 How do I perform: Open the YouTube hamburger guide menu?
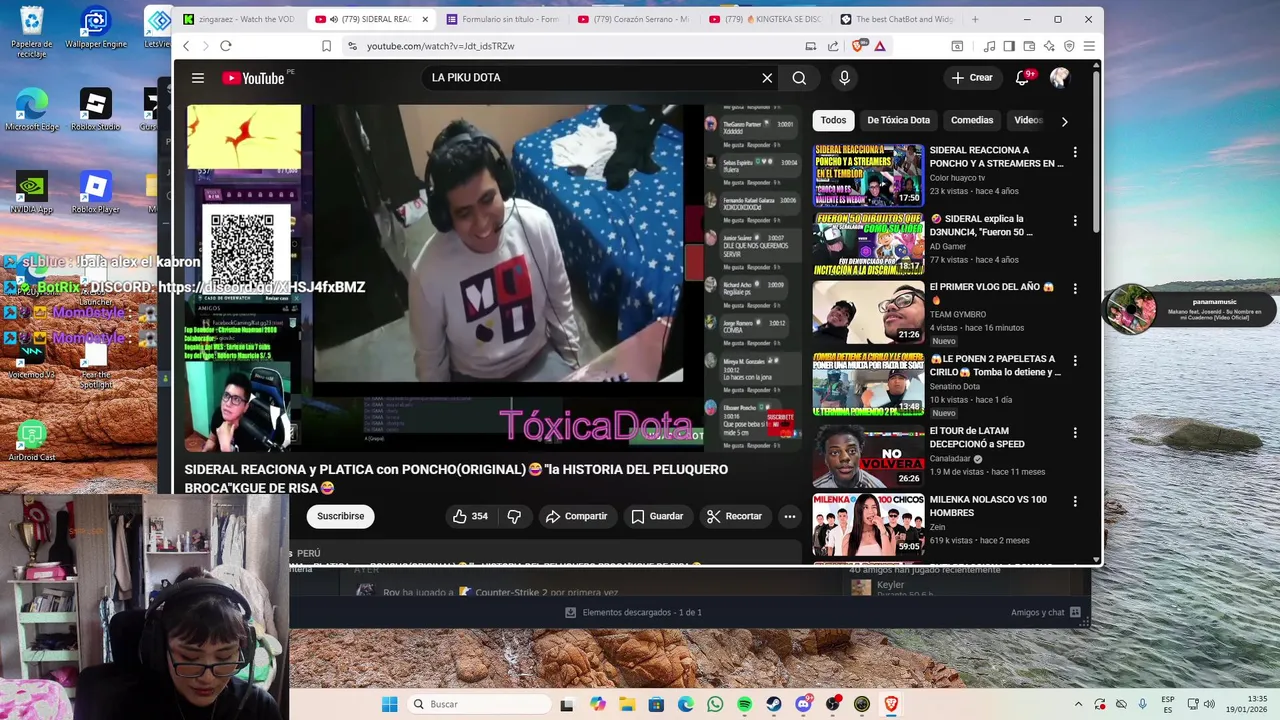pyautogui.click(x=198, y=78)
